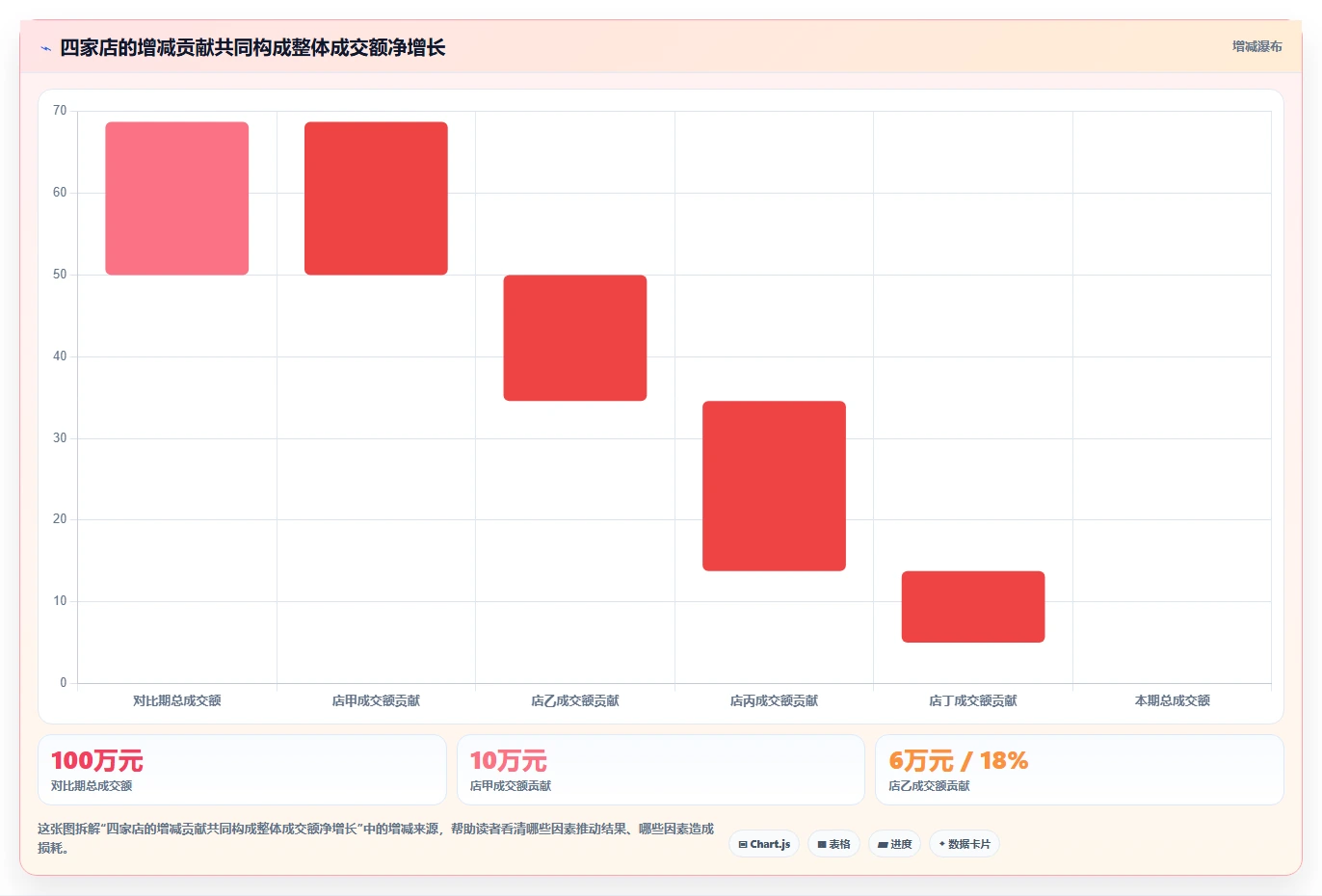The width and height of the screenshot is (1322, 896).
Task: Click the 店乙成交额贡献 axis label
Action: [575, 700]
